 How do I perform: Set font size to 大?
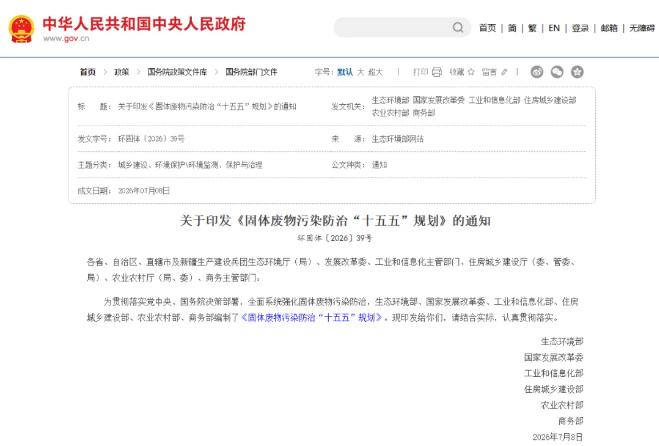(361, 72)
